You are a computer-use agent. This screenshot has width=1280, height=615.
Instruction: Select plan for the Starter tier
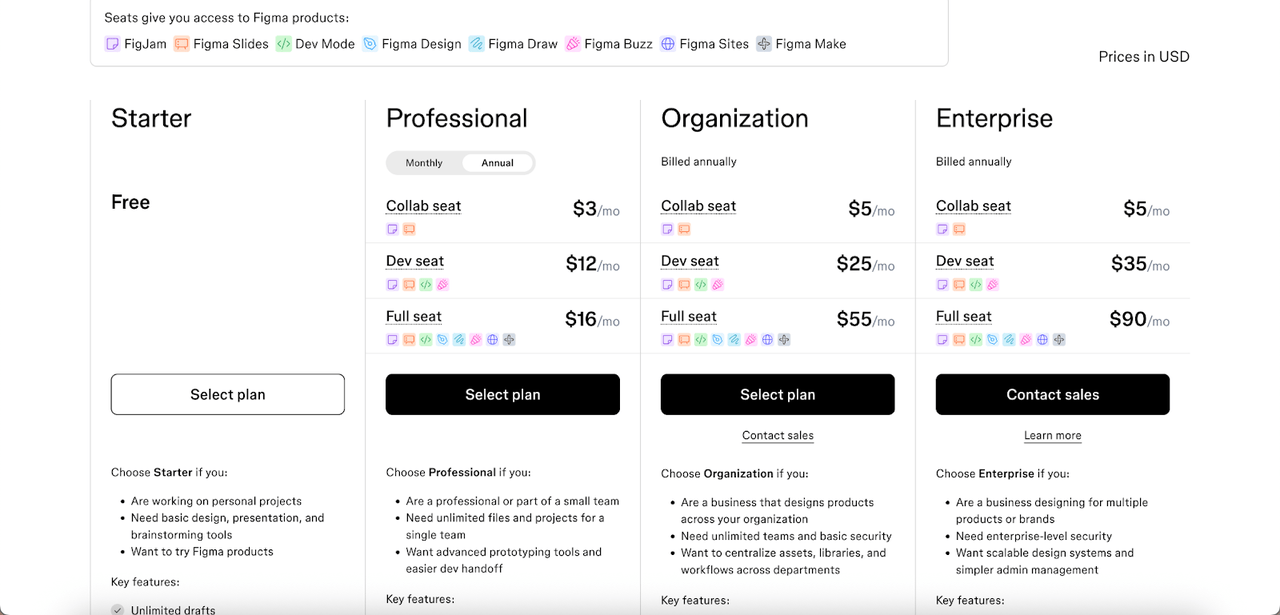(x=227, y=394)
